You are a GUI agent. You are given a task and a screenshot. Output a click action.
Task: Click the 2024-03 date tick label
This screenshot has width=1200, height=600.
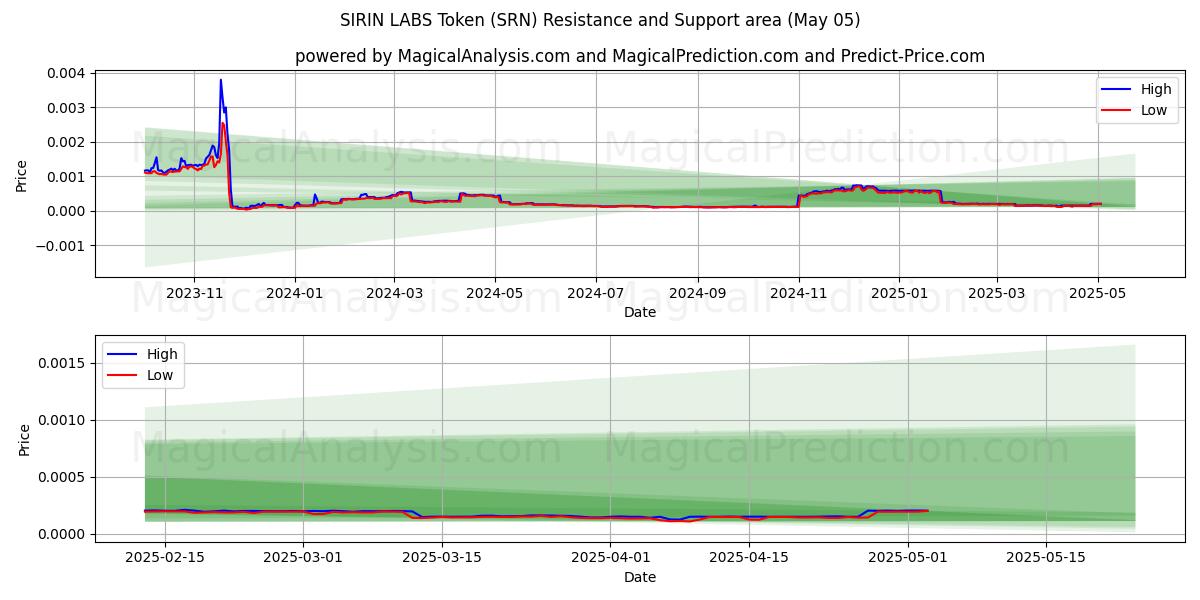pyautogui.click(x=393, y=294)
